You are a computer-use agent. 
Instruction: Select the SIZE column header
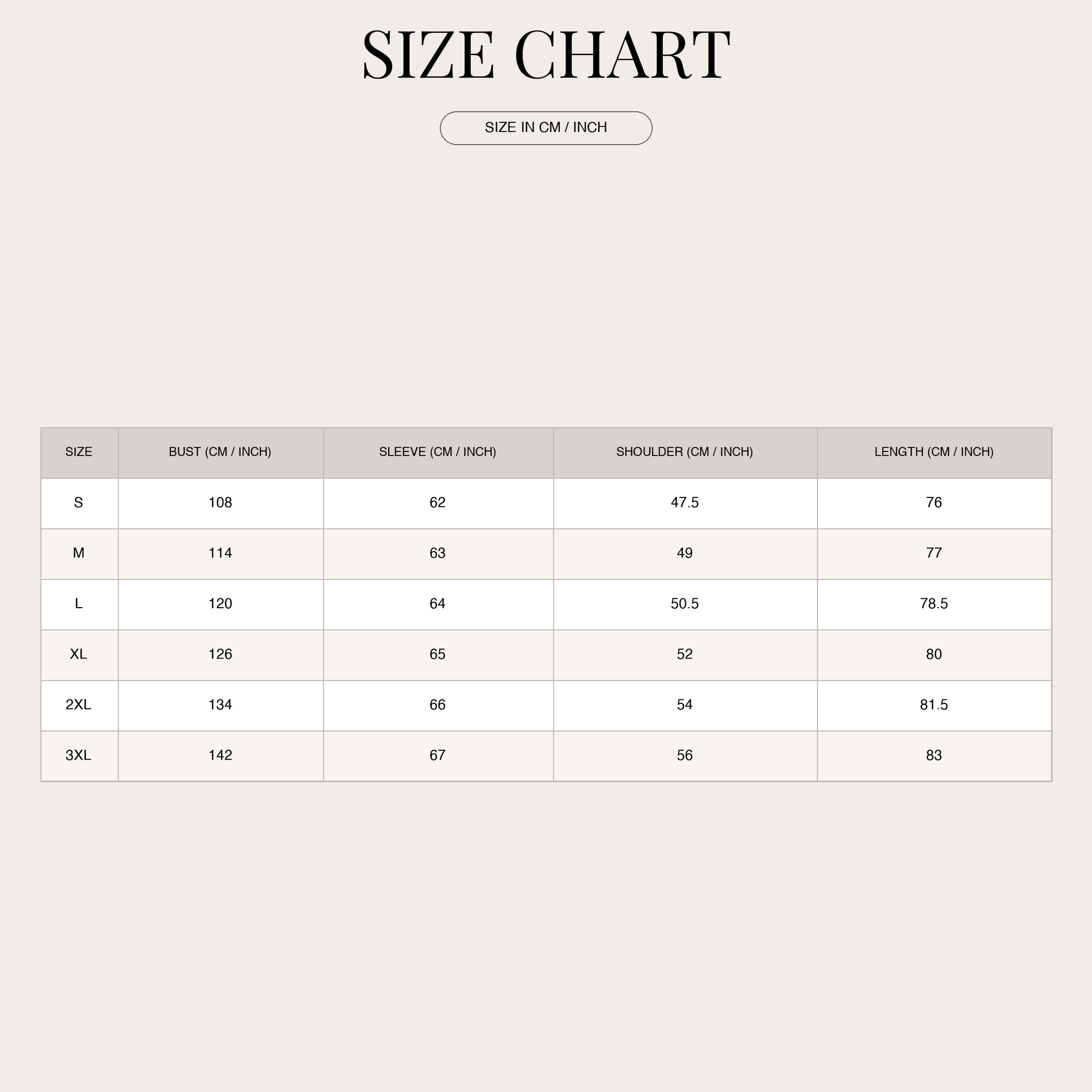point(79,453)
